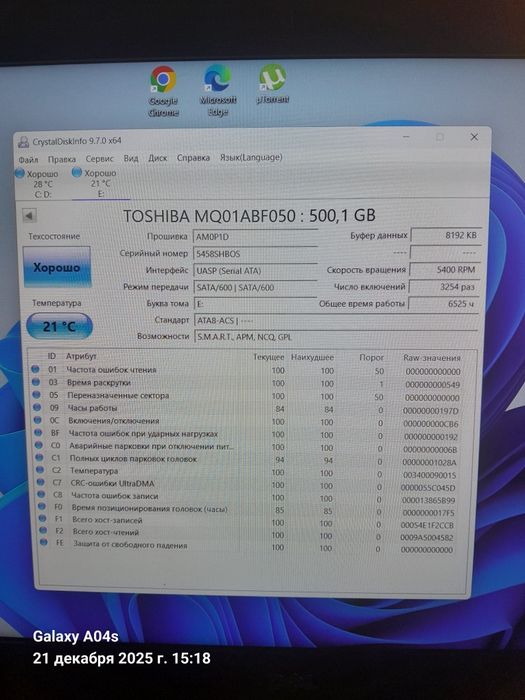Click status dot for attribute C2 temperature
525x700 pixels.
pos(40,470)
